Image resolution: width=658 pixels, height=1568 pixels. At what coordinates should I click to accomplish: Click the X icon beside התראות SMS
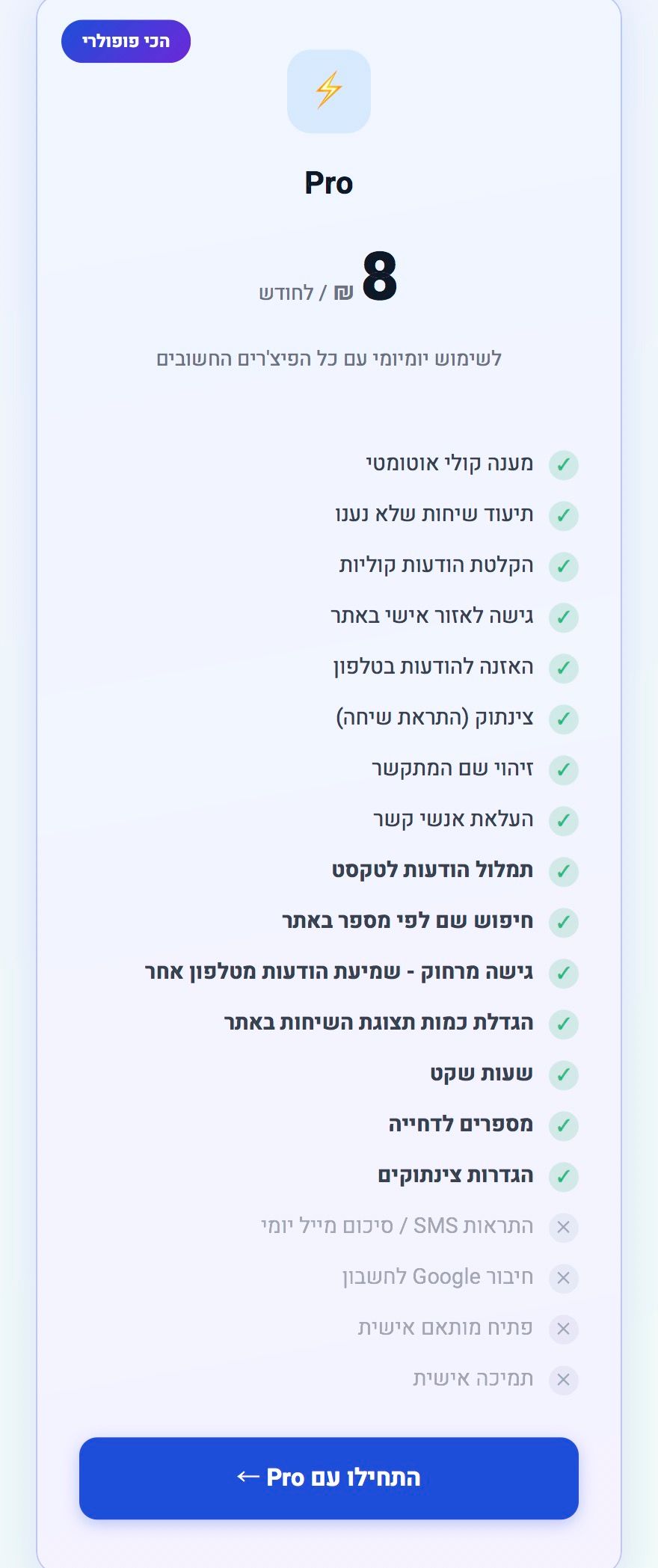pyautogui.click(x=563, y=1227)
